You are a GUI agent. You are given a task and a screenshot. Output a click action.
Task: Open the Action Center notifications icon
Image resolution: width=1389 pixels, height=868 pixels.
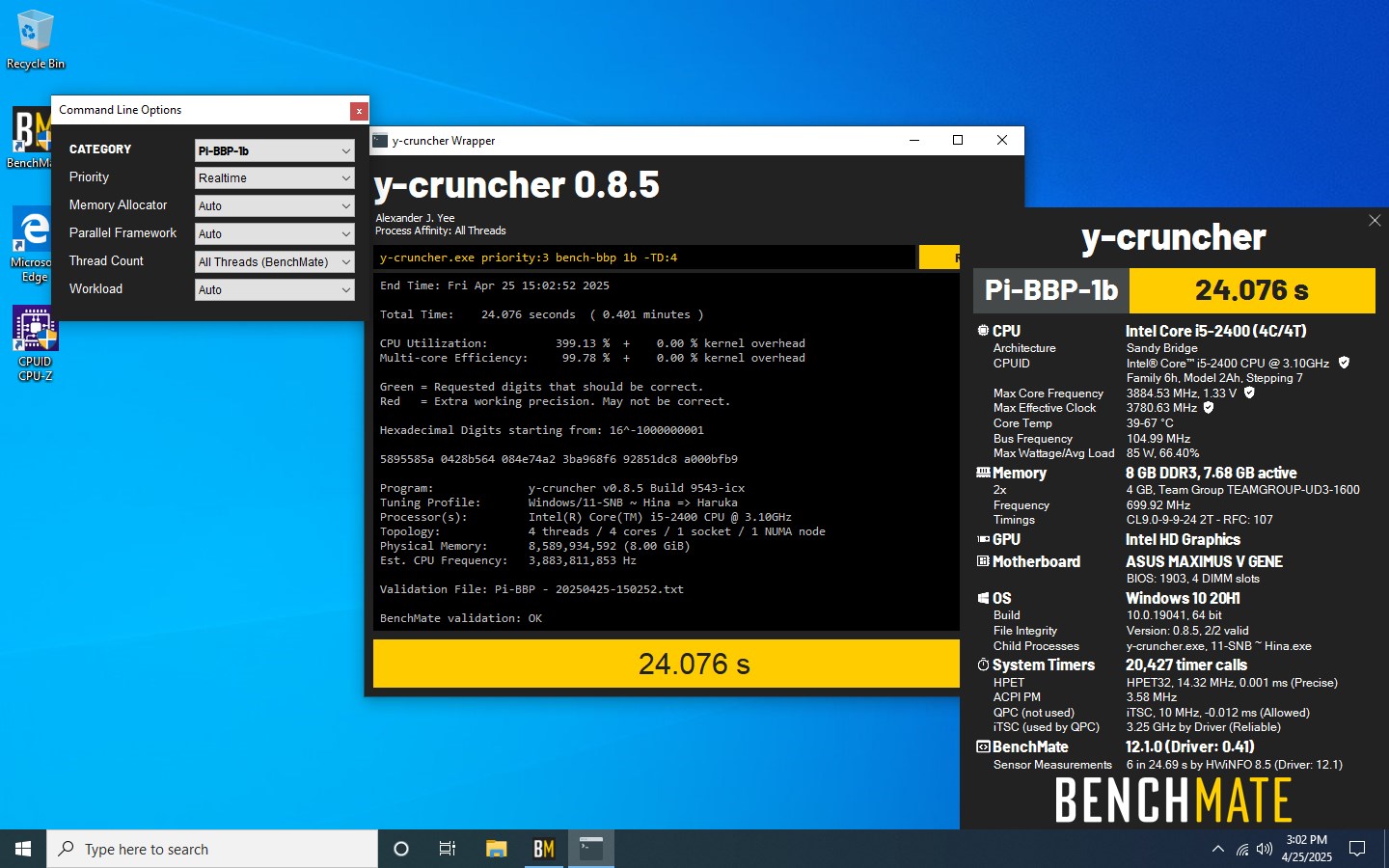click(1357, 849)
